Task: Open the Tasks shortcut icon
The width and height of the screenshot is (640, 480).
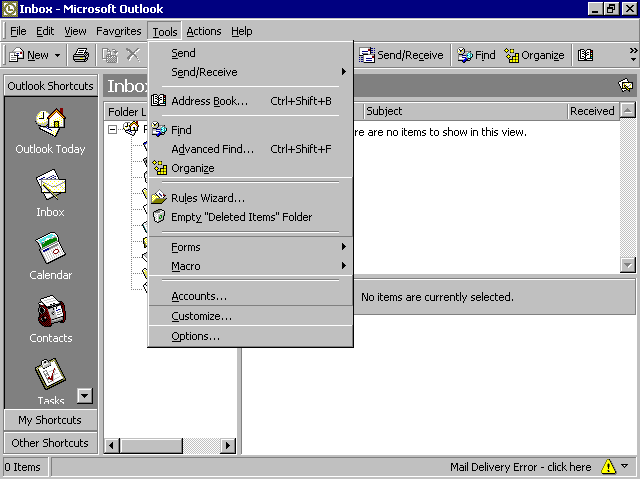Action: tap(51, 373)
